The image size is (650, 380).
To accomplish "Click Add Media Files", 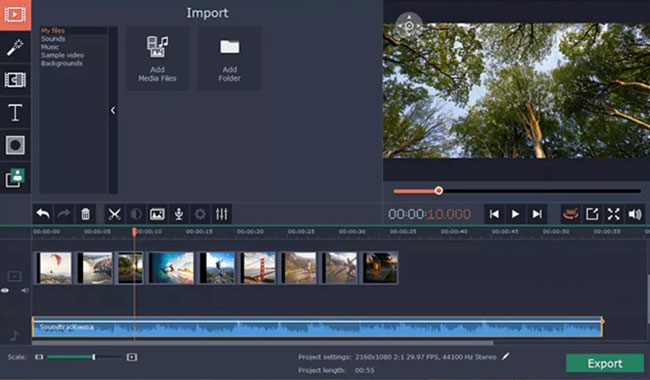I will click(157, 58).
